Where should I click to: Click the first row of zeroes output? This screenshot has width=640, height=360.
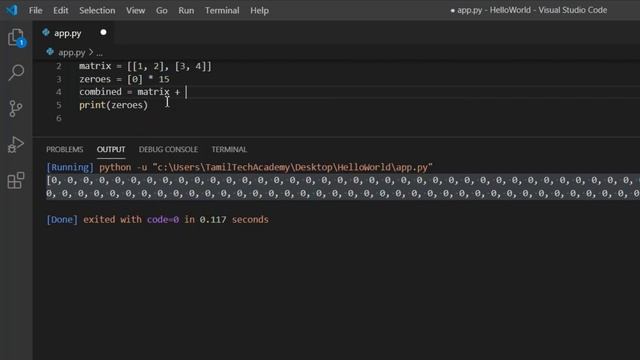point(343,180)
